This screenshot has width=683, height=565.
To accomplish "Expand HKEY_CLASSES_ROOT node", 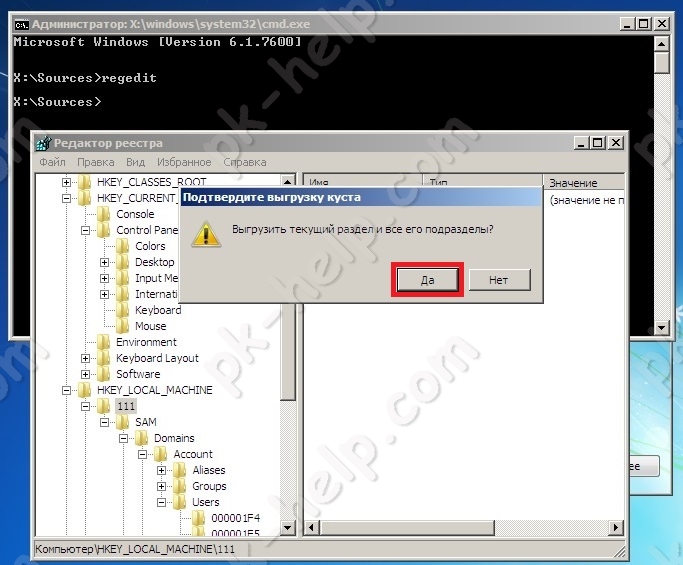I will click(x=66, y=182).
